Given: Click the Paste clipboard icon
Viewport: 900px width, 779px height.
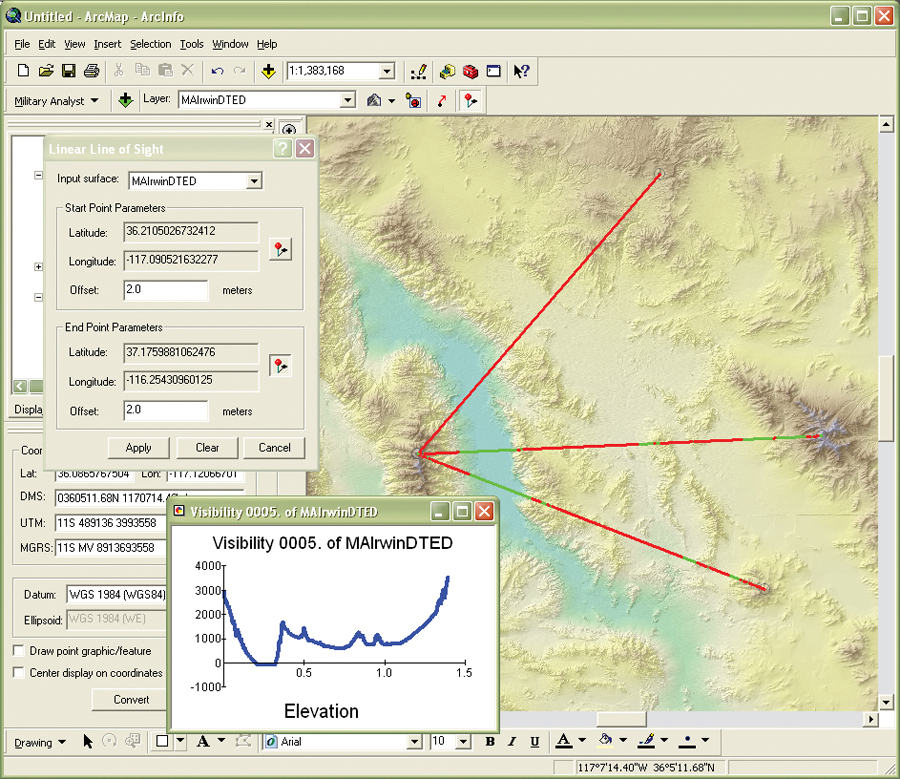Looking at the screenshot, I should coord(165,70).
